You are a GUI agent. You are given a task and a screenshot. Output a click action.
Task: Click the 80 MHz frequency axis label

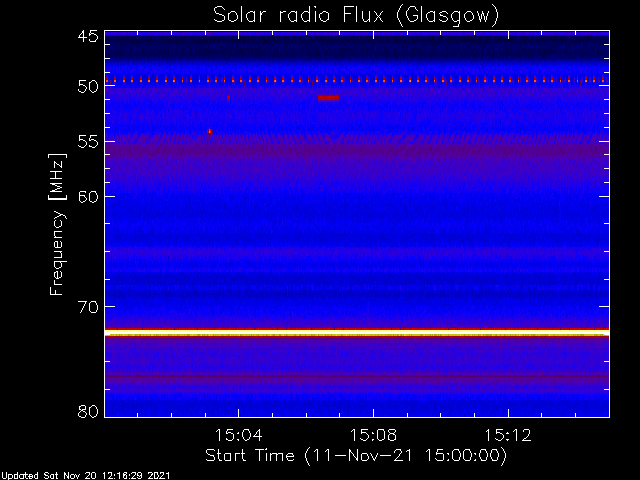(x=88, y=411)
